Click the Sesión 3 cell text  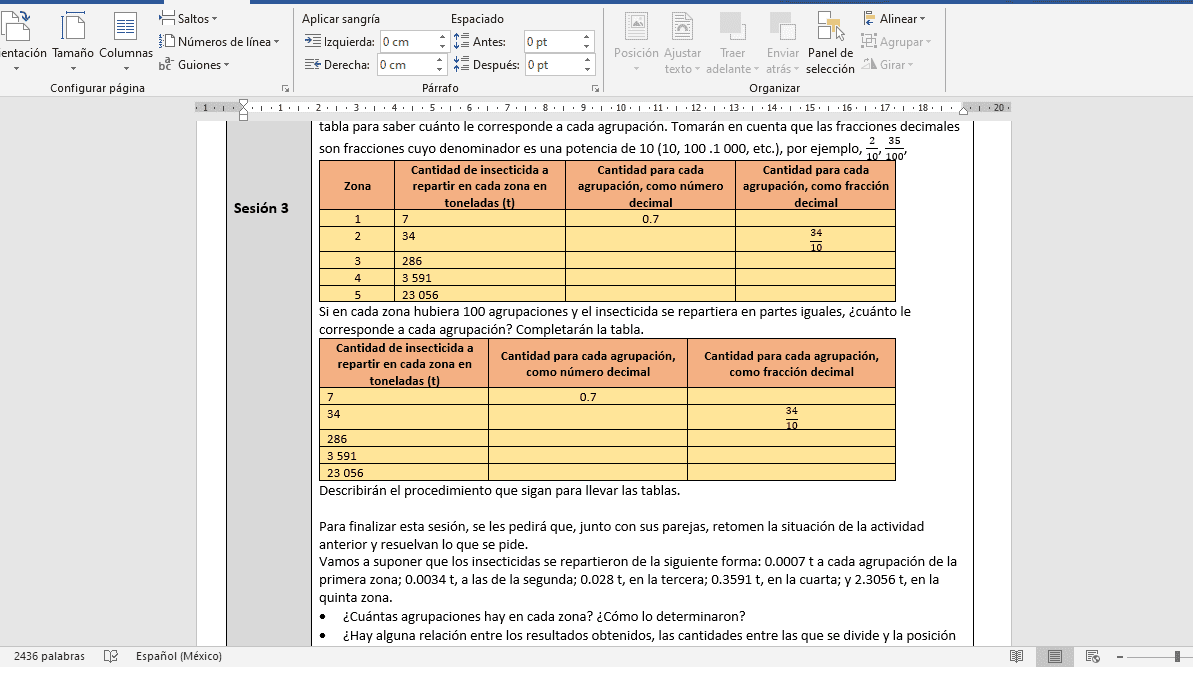click(261, 208)
